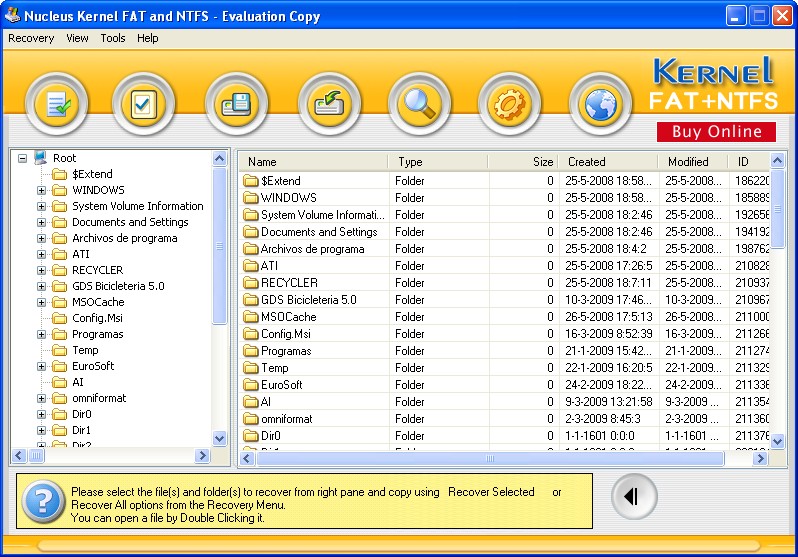Click the application icon in title bar
Image resolution: width=798 pixels, height=557 pixels.
click(12, 15)
